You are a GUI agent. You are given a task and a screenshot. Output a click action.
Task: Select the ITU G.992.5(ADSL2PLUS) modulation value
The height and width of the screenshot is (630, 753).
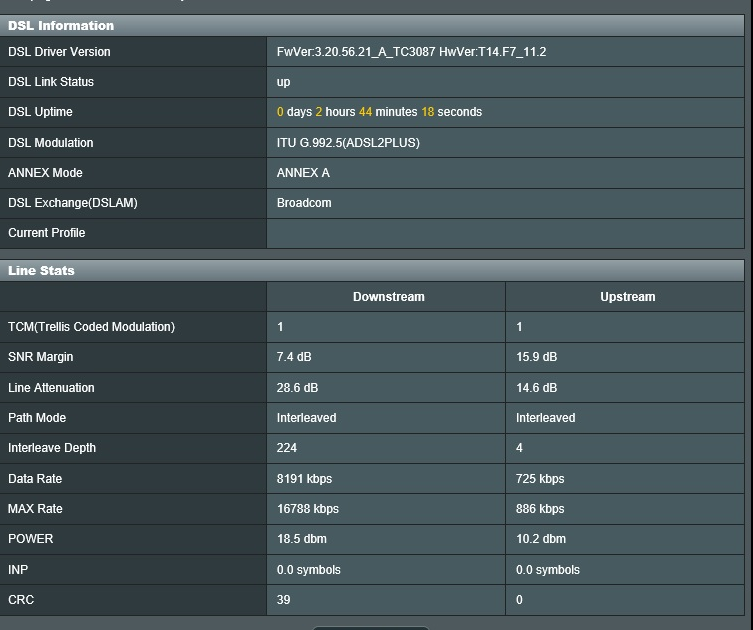[x=348, y=143]
